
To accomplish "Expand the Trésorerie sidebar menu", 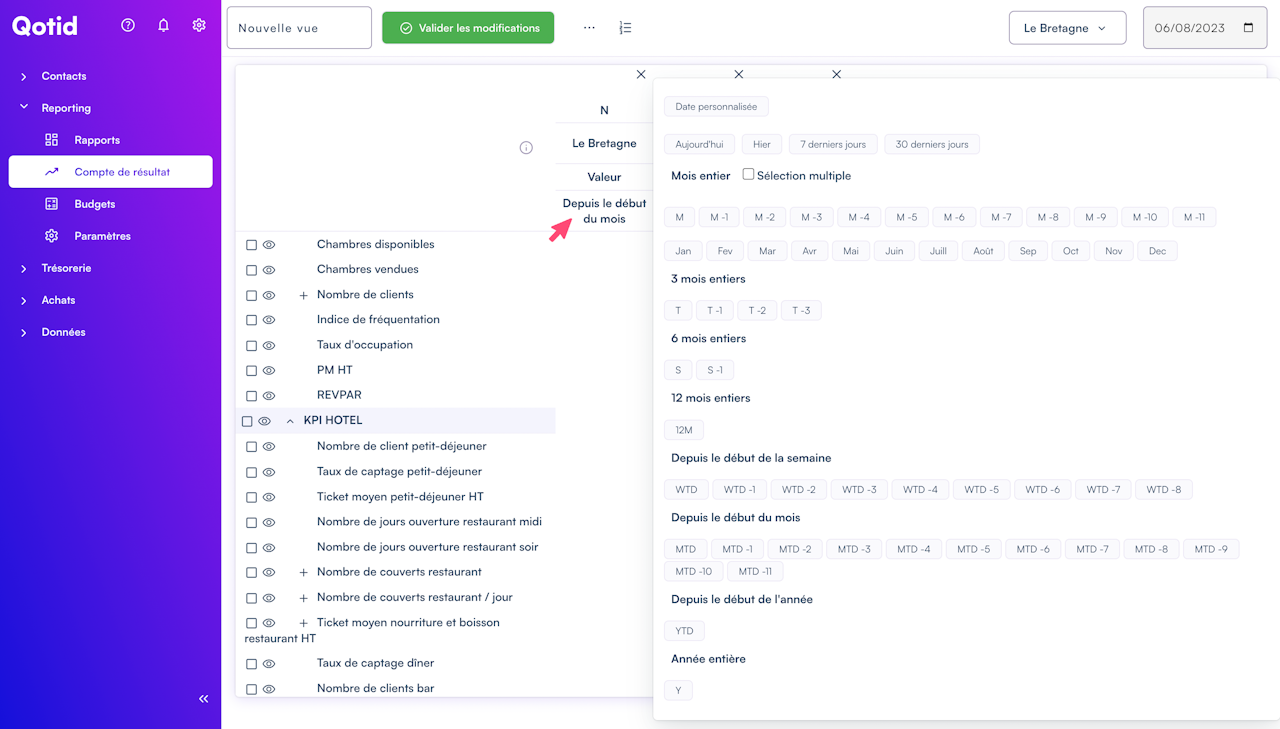I will coord(66,268).
